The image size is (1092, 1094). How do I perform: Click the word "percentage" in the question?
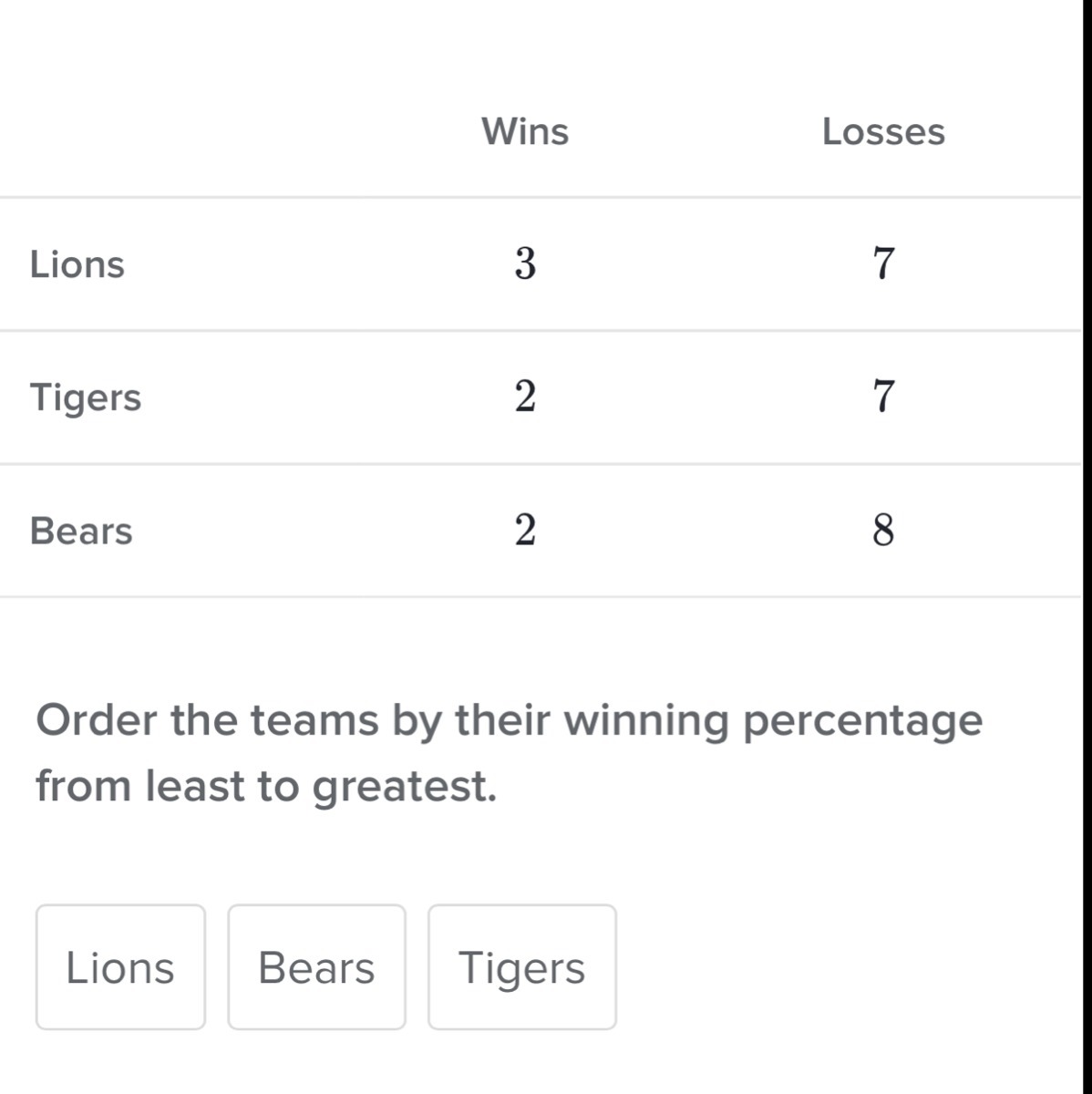point(862,722)
